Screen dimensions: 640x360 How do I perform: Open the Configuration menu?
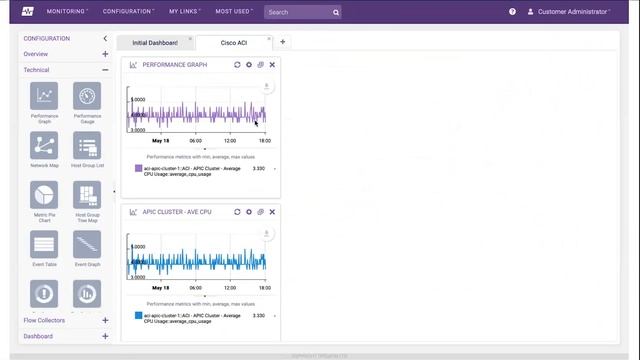[x=128, y=11]
